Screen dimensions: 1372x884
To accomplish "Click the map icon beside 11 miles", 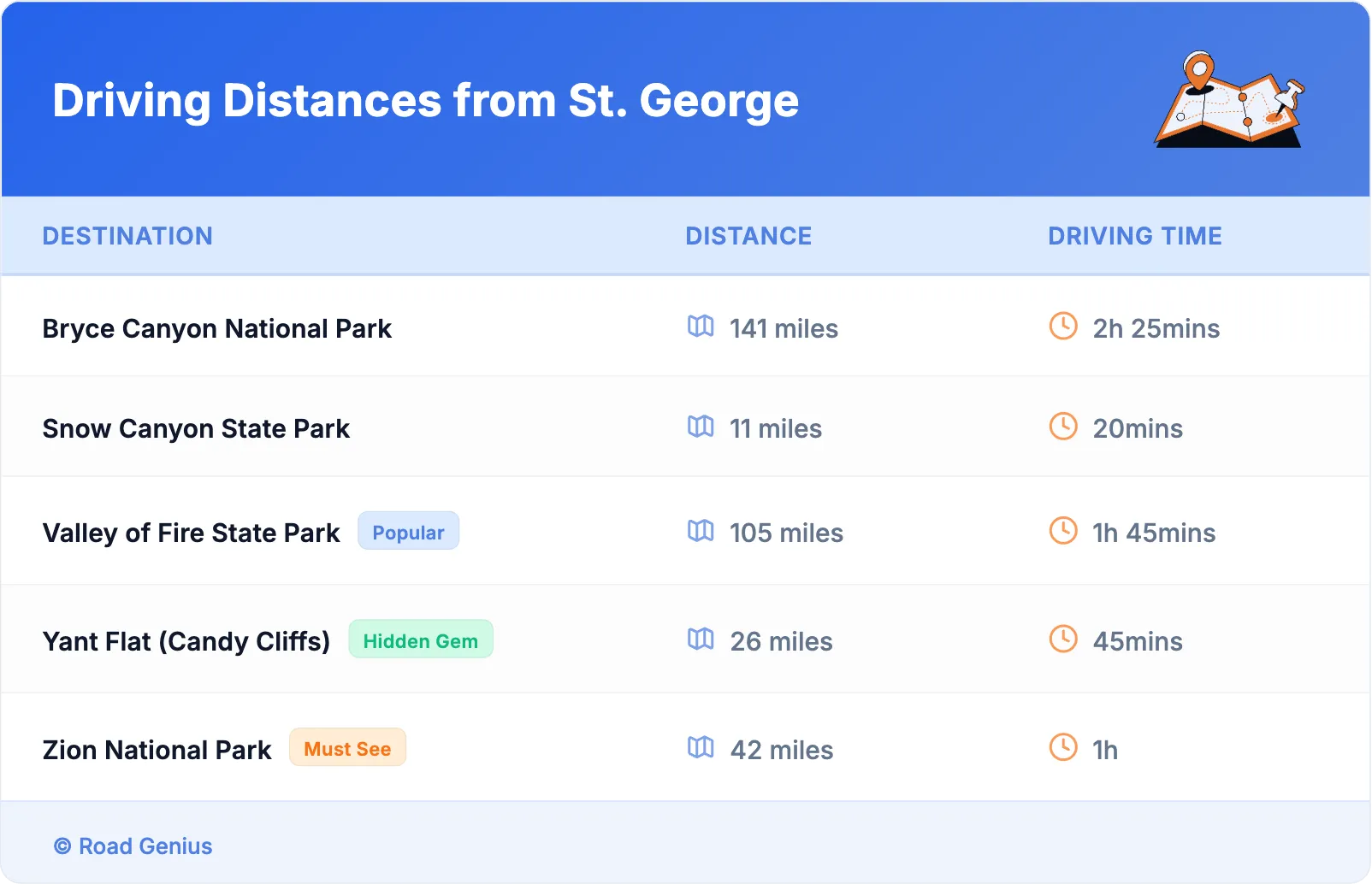I will pos(701,426).
